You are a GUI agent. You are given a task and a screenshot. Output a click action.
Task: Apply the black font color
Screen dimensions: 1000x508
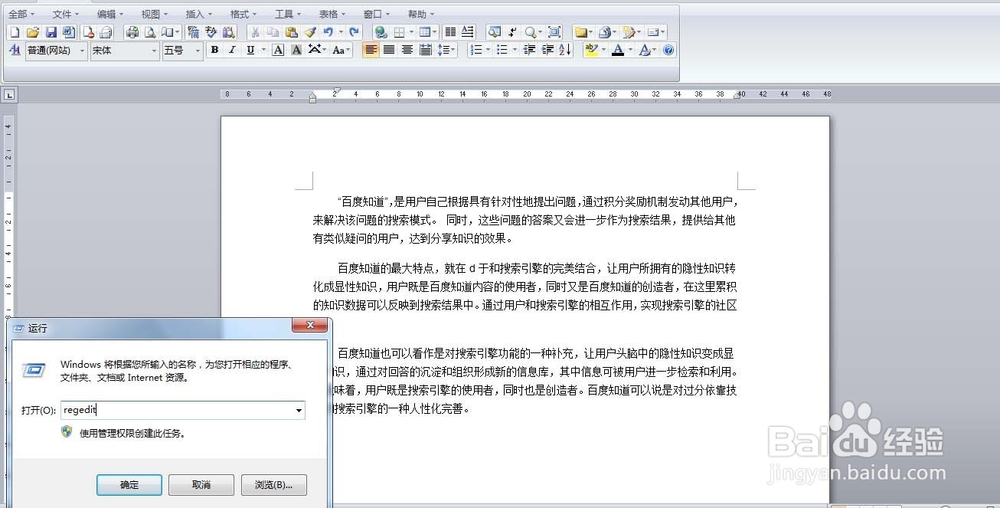(617, 50)
